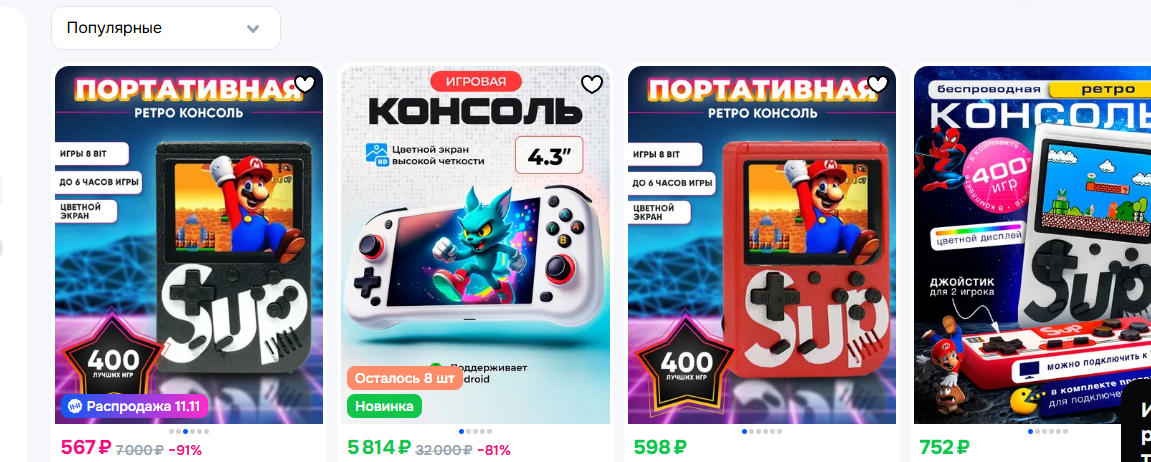Viewport: 1151px width, 462px height.
Task: Open black Sup portable console image
Action: coord(189,245)
